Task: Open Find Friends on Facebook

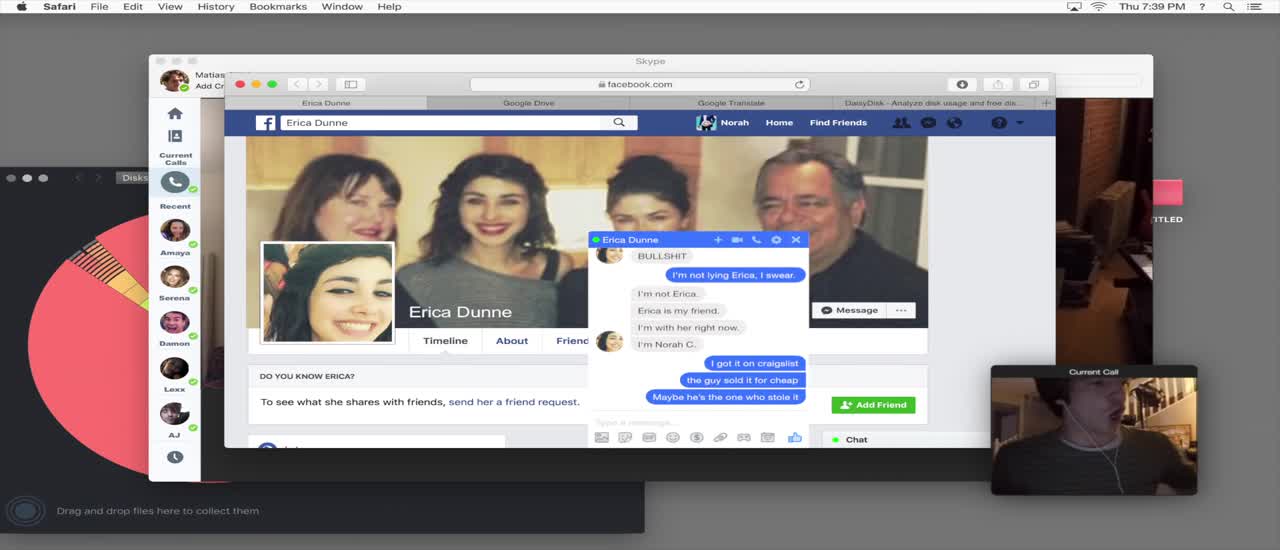Action: click(x=838, y=123)
